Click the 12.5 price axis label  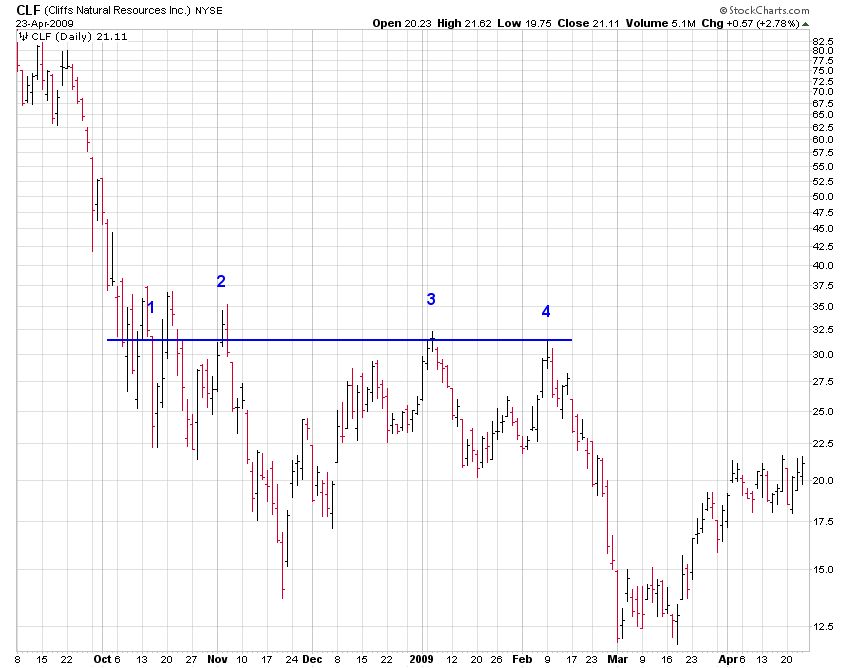pyautogui.click(x=822, y=626)
